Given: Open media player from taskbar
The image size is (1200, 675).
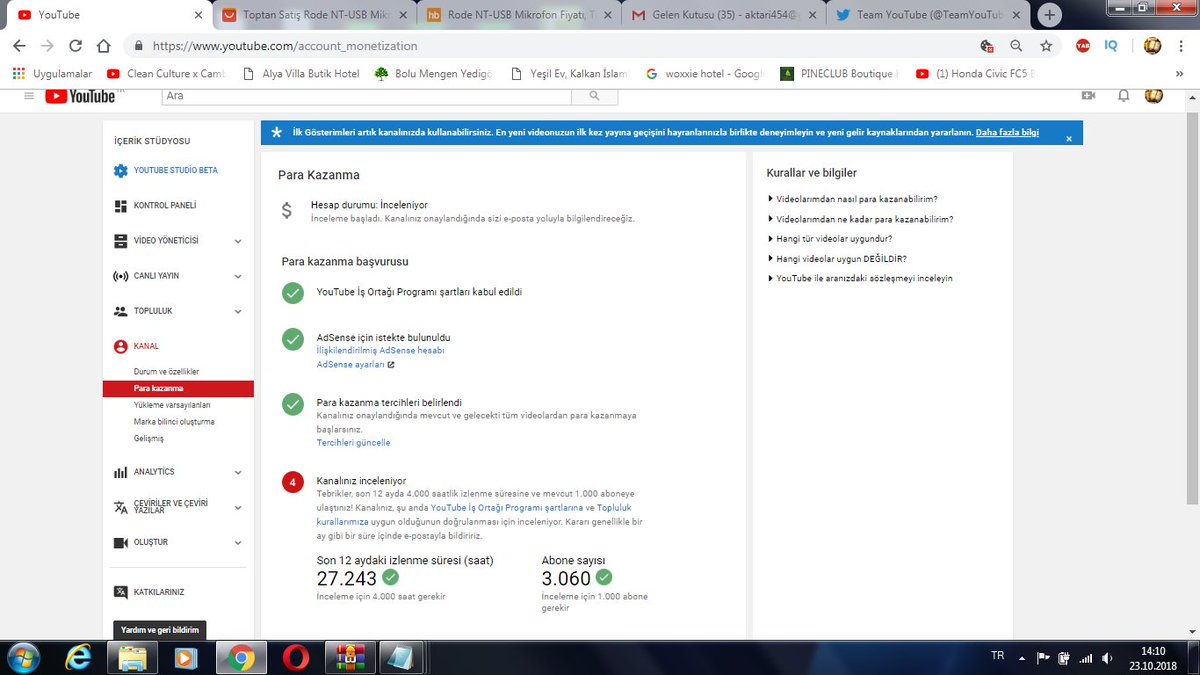Looking at the screenshot, I should tap(186, 657).
